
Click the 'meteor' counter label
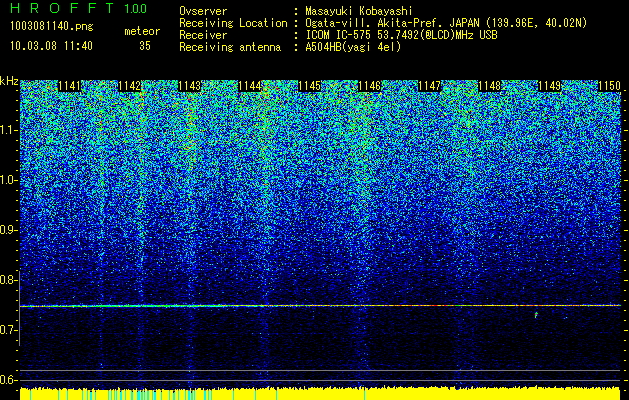[142, 31]
